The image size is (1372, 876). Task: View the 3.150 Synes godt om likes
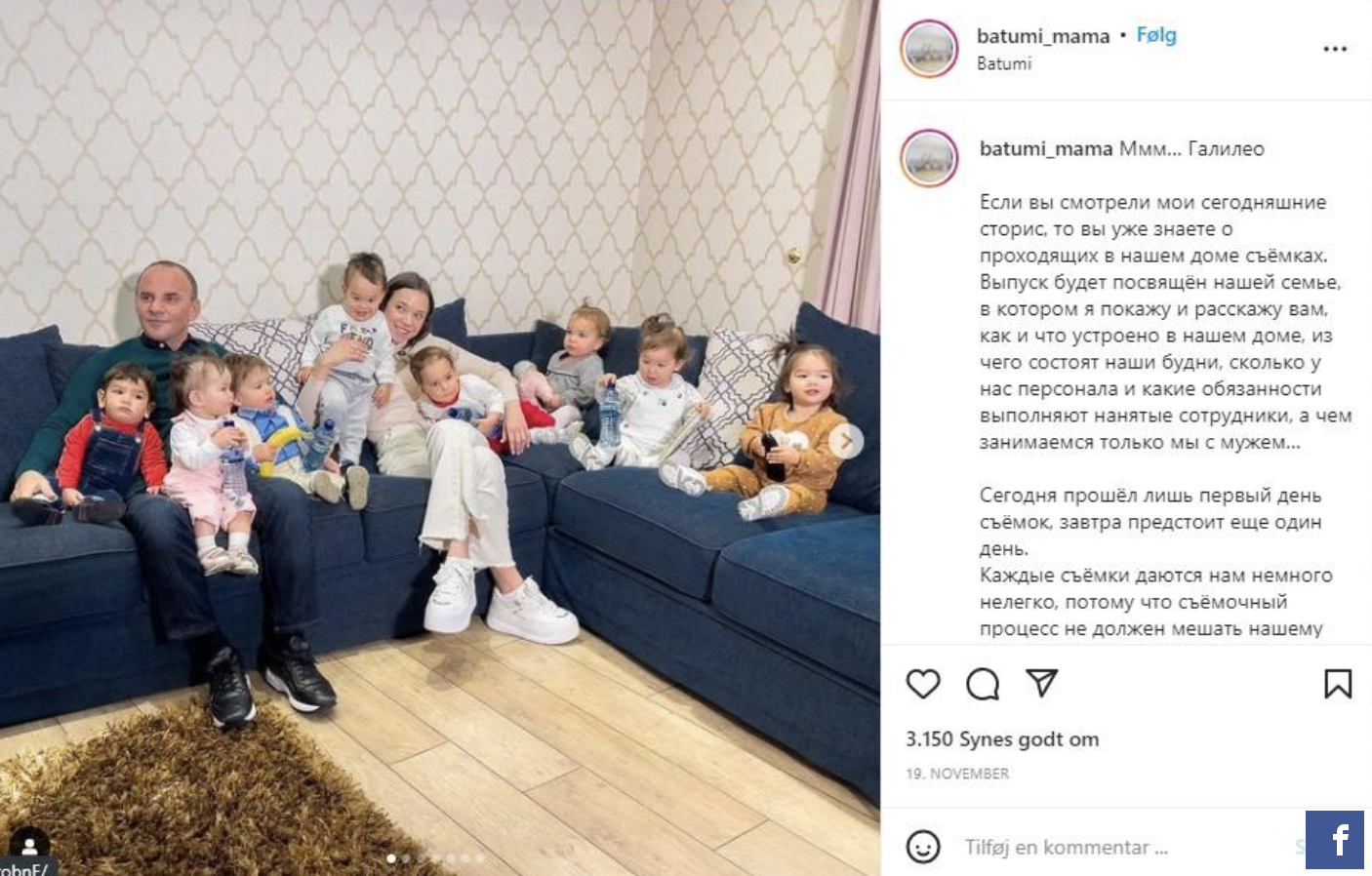[1002, 739]
